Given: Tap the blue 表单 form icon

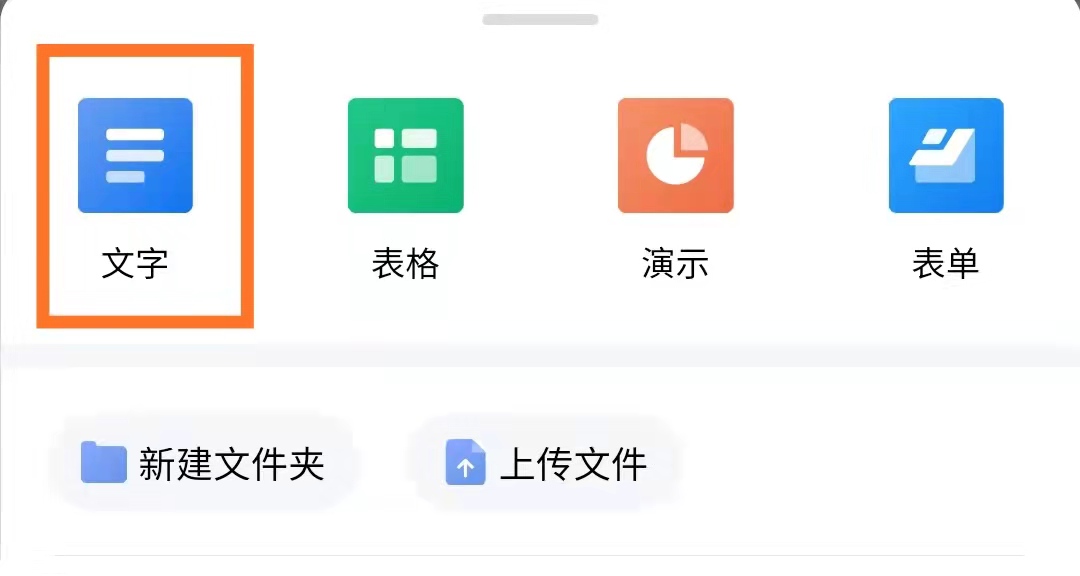Looking at the screenshot, I should click(946, 155).
